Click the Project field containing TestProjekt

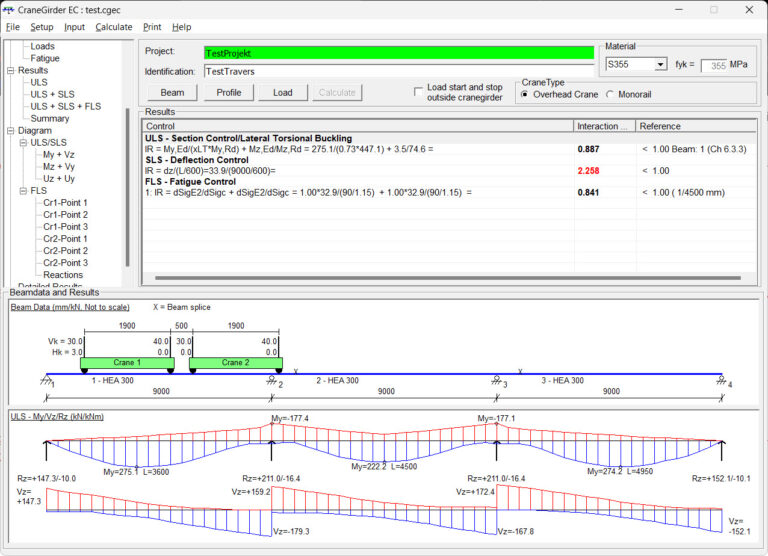pos(399,53)
